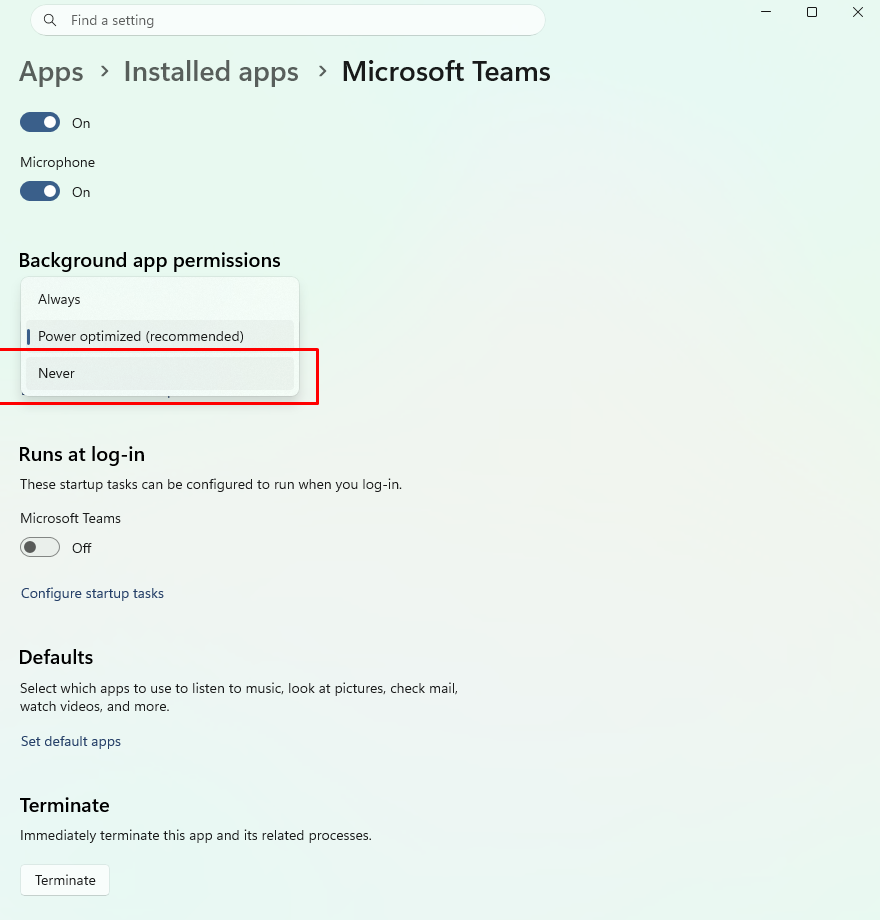Open Installed apps breadcrumb

click(211, 72)
